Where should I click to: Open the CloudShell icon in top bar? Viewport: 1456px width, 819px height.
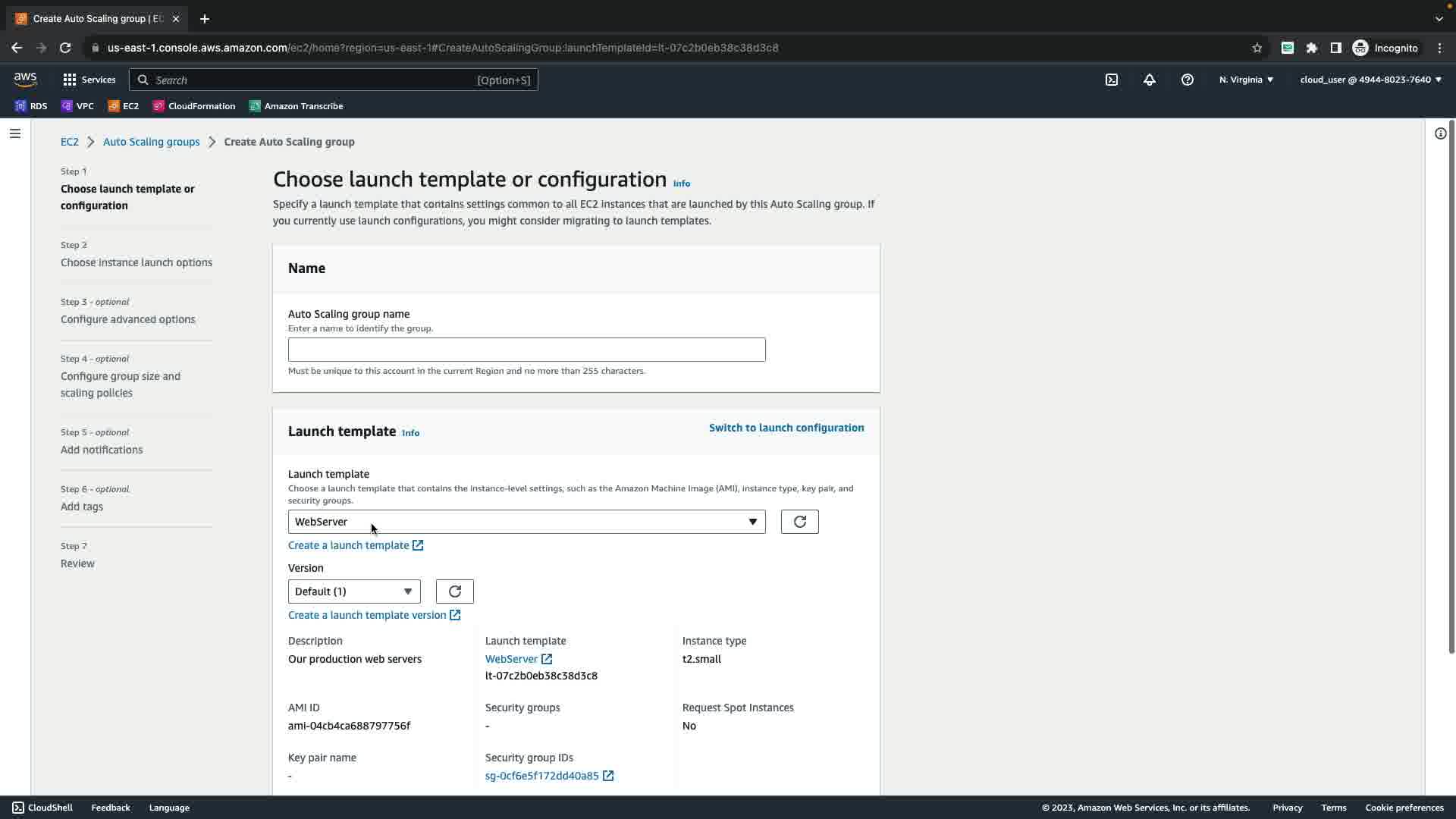tap(1112, 80)
